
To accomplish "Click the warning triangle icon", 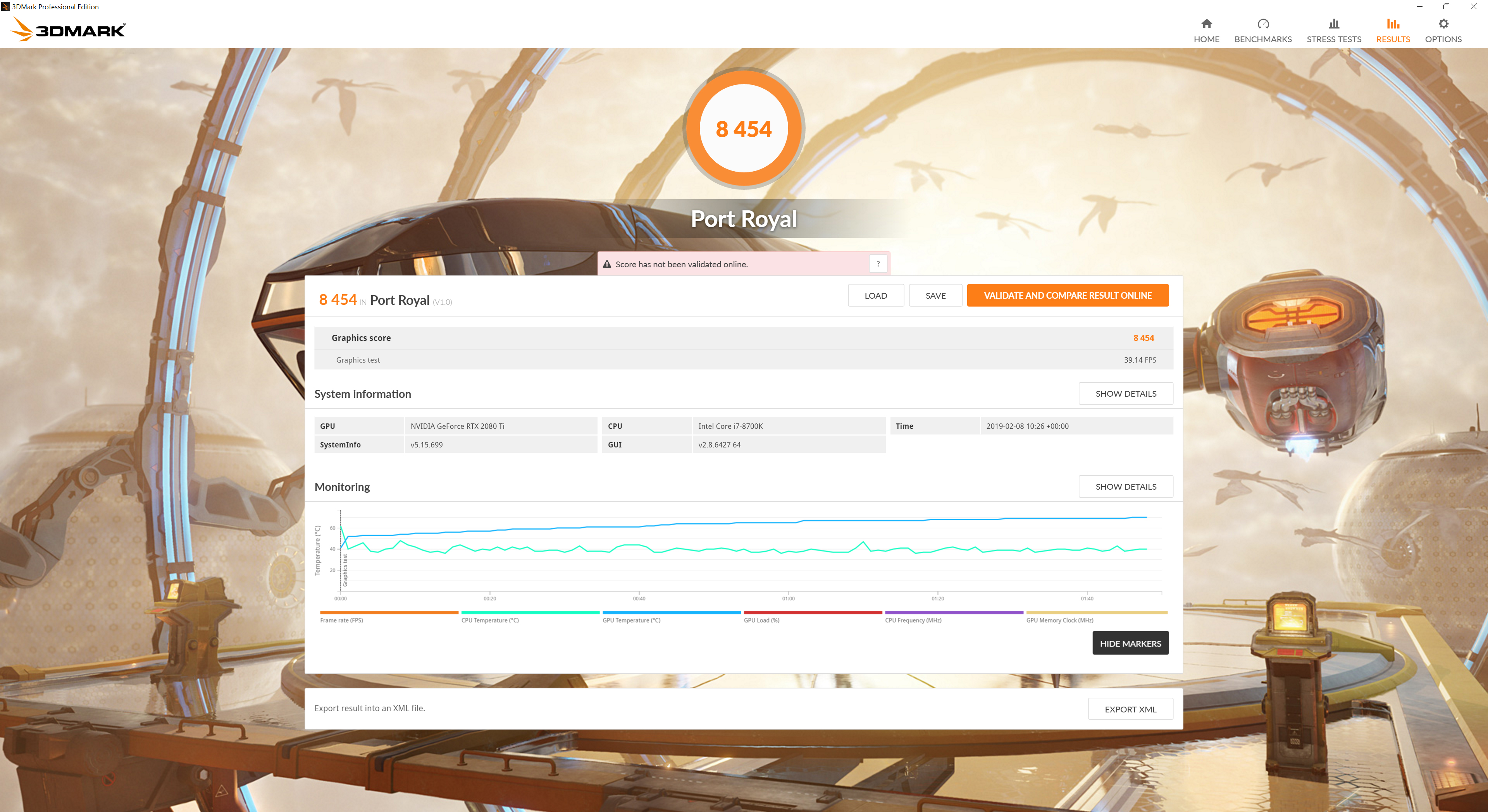I will (606, 264).
